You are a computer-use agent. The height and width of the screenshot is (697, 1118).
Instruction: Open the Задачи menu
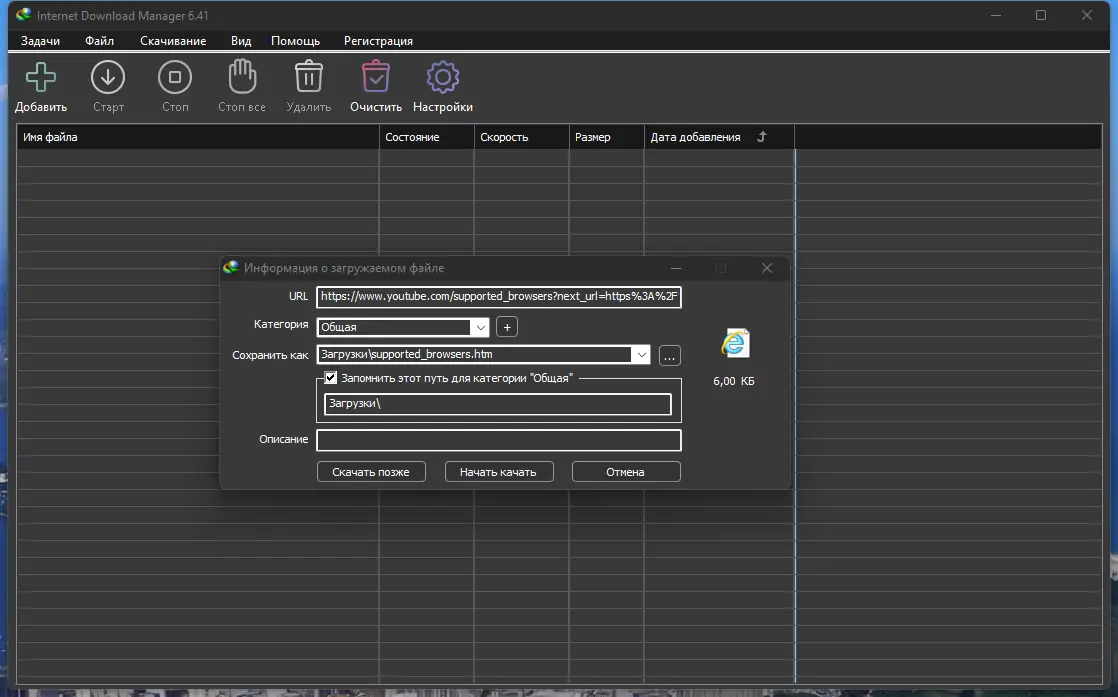tap(41, 41)
